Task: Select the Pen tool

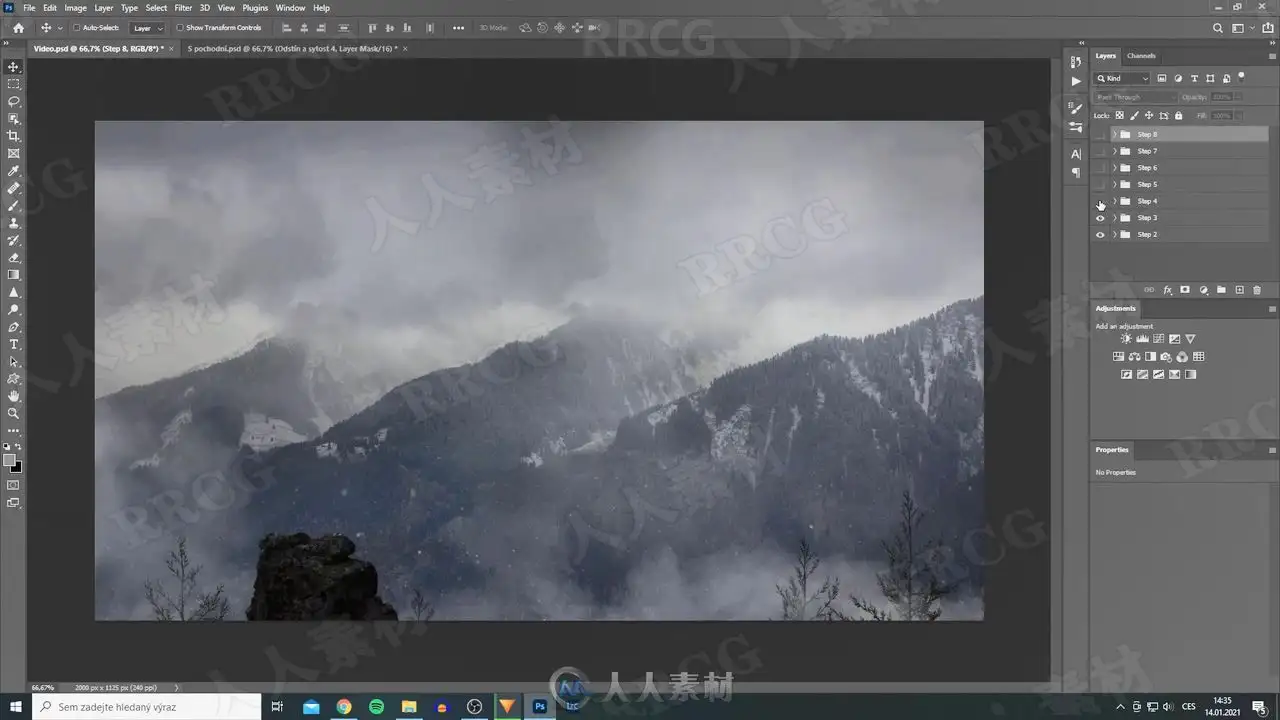Action: pos(14,327)
